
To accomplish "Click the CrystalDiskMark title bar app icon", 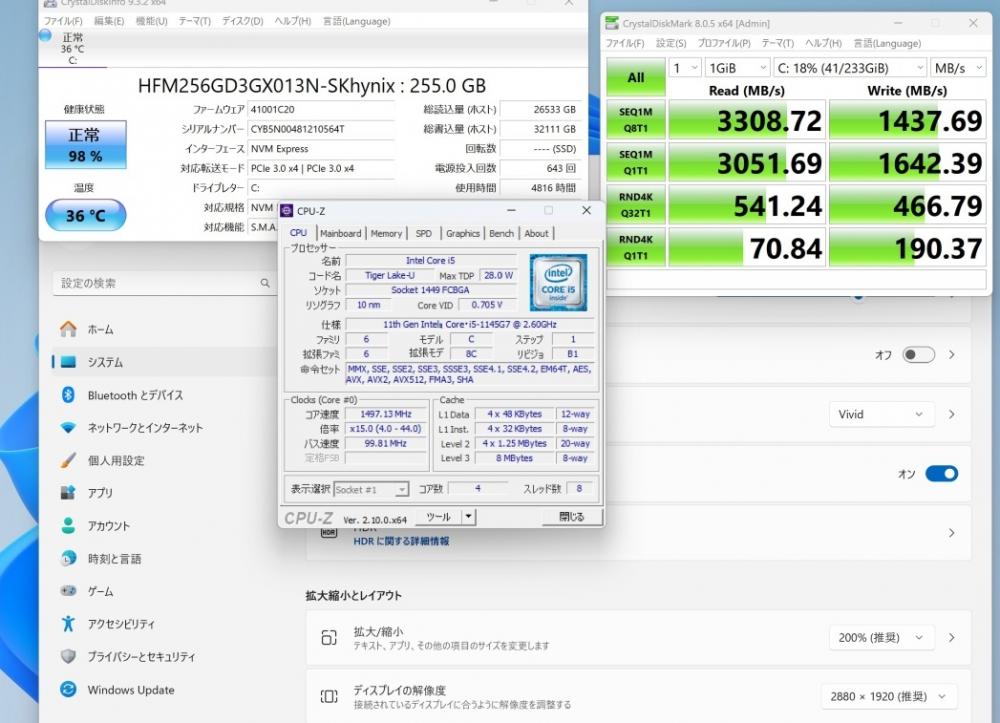I will [x=612, y=24].
